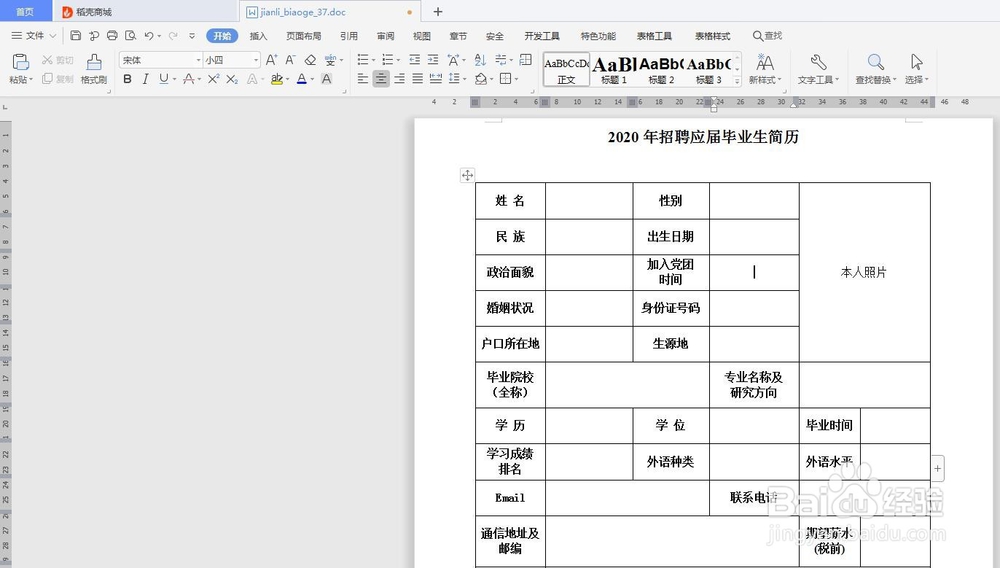Apply blue font color swatch

(x=302, y=79)
